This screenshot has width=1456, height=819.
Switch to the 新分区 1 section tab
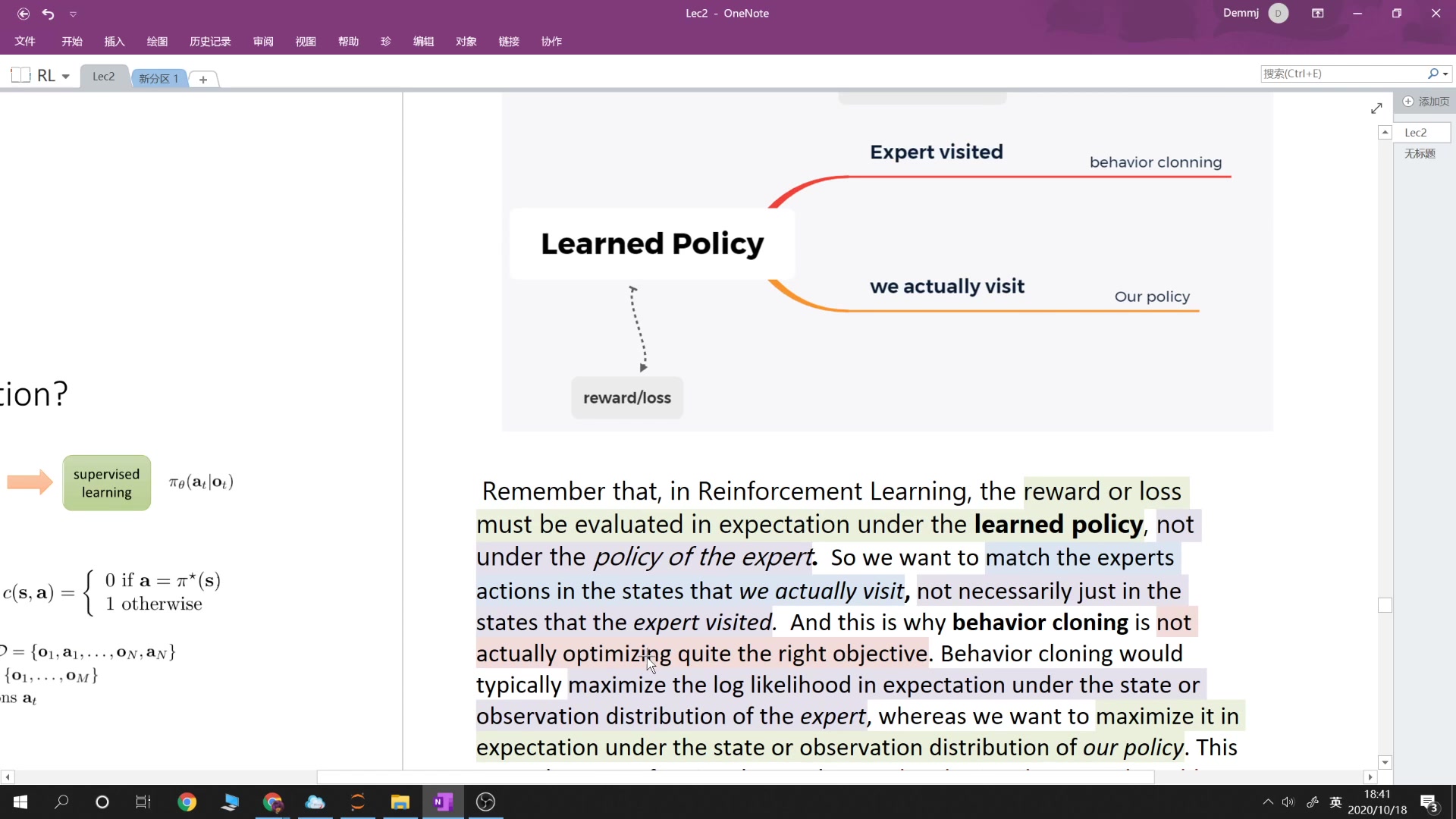158,78
